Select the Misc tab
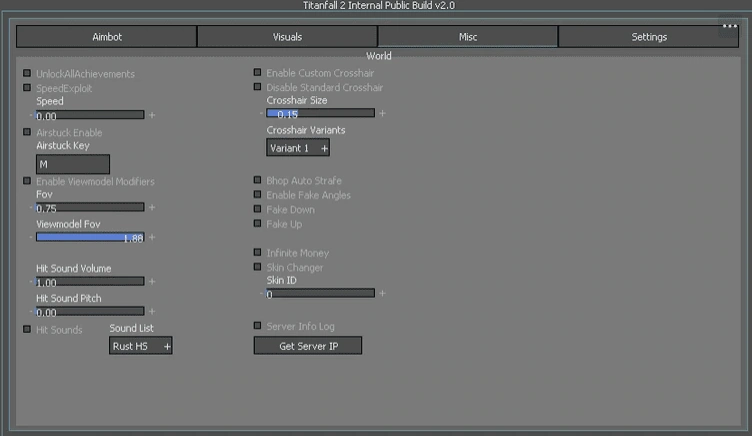 point(468,37)
